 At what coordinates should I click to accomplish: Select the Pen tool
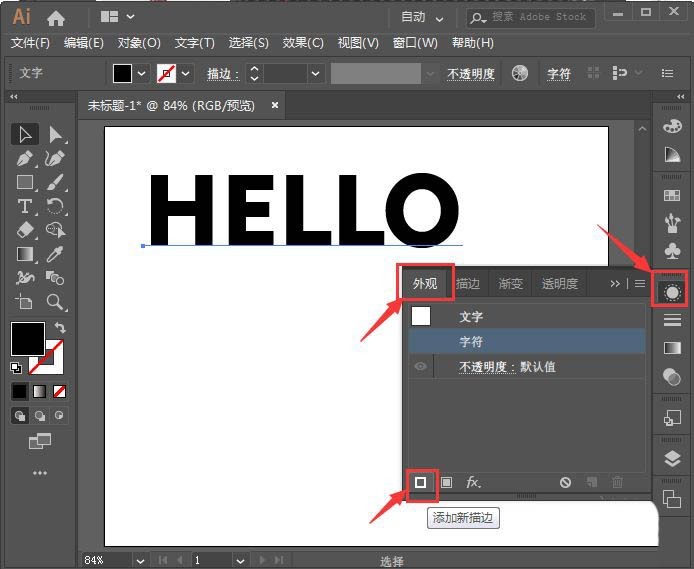point(25,158)
